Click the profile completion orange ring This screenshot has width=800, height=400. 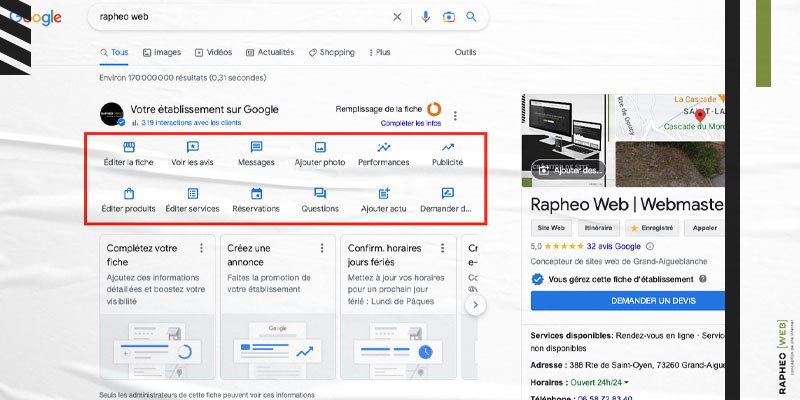[434, 109]
